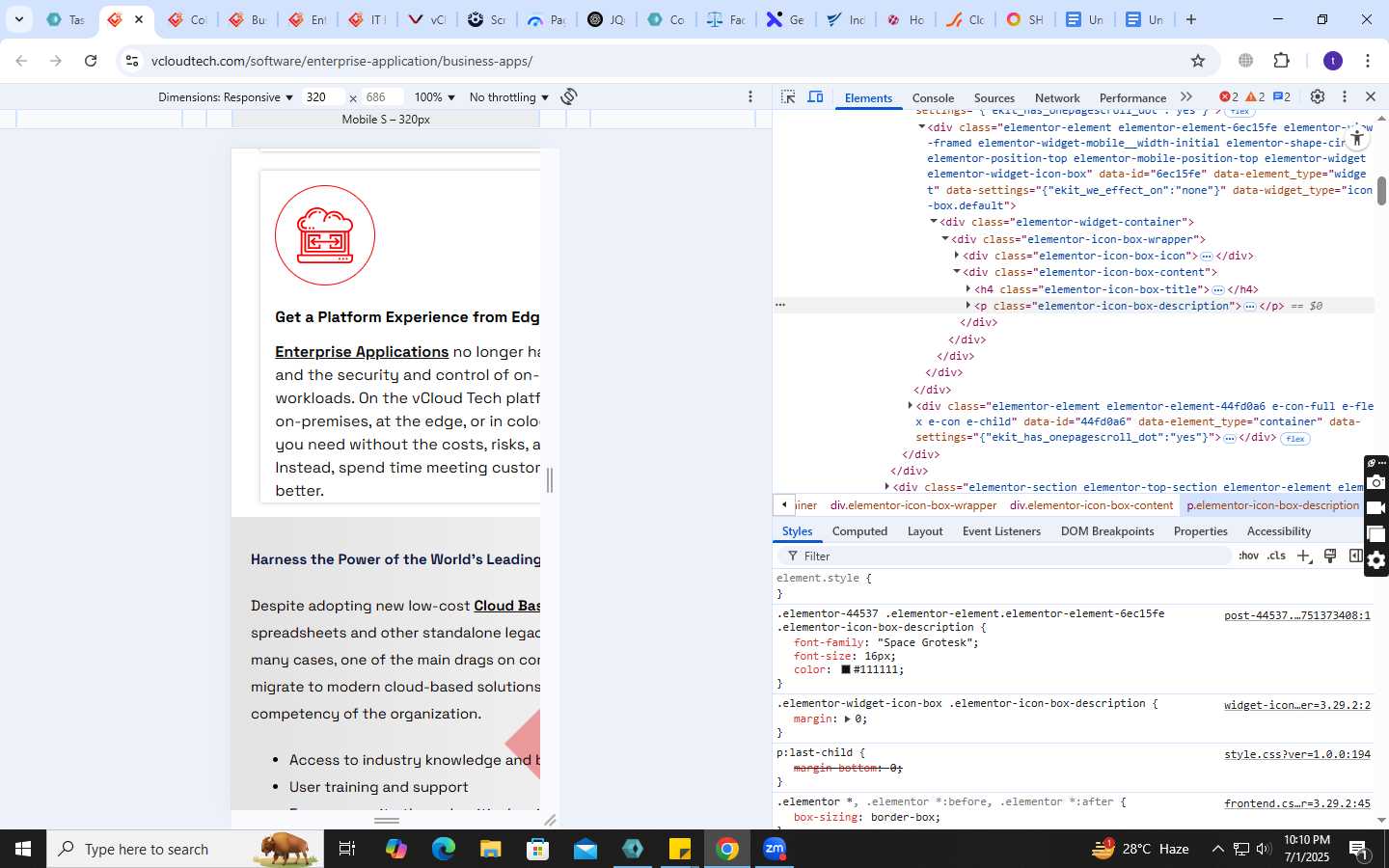Click the viewport width field showing 320

322,97
